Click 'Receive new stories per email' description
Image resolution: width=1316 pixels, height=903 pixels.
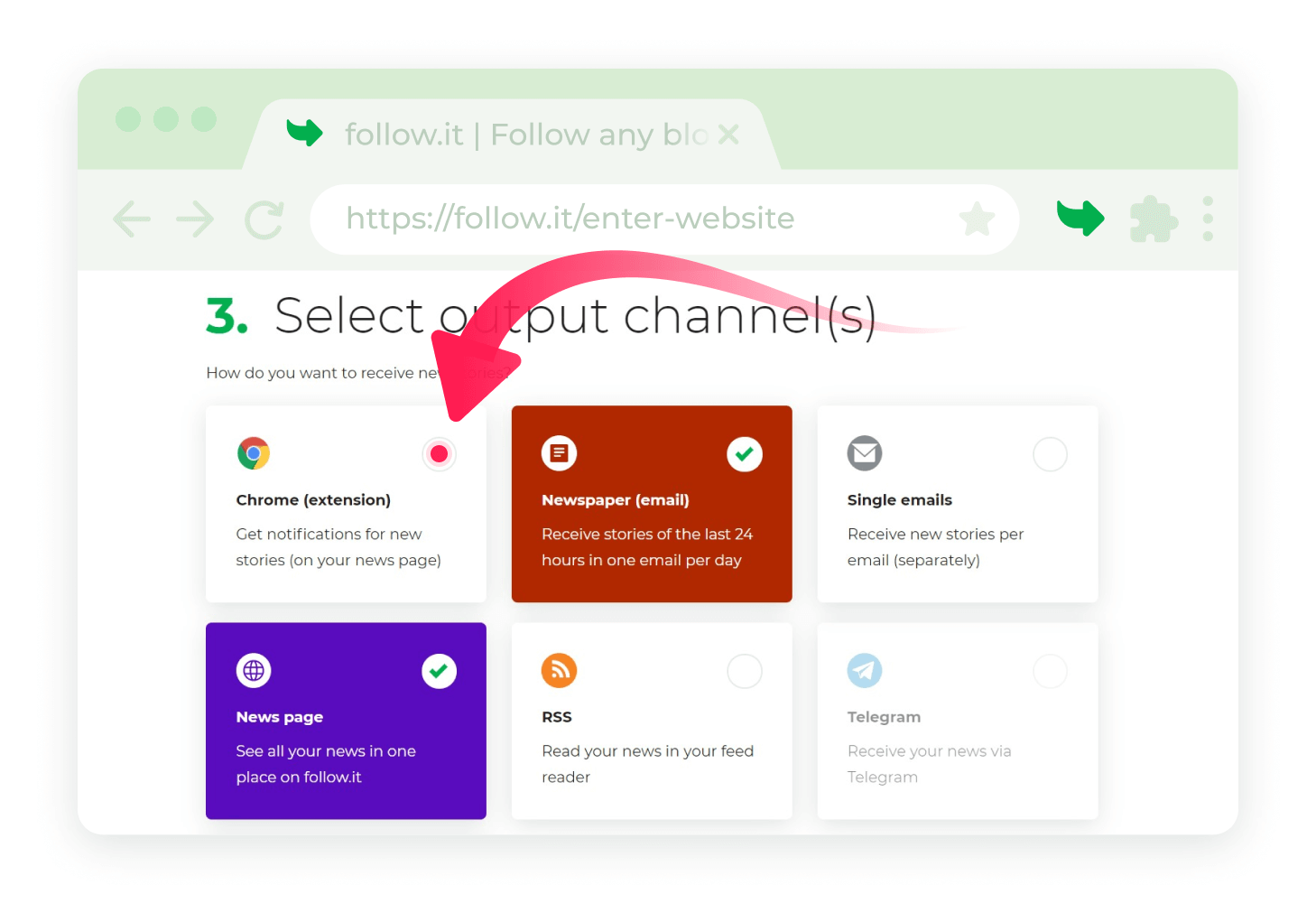[x=935, y=547]
